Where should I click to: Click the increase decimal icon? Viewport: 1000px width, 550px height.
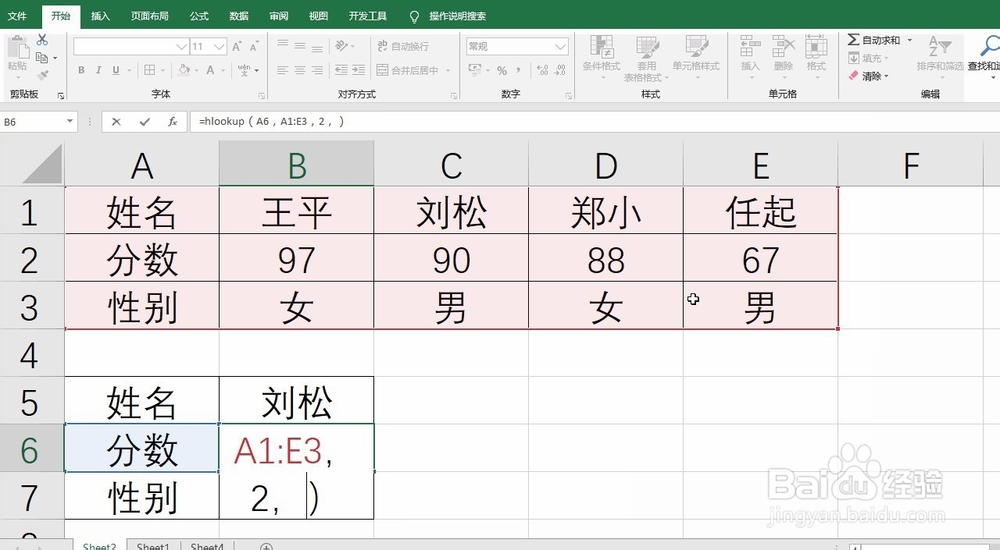click(x=542, y=70)
